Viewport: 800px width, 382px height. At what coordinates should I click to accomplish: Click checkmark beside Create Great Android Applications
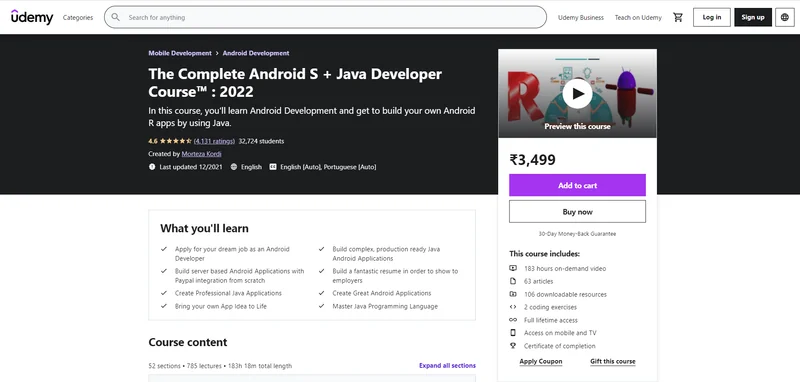pyautogui.click(x=321, y=293)
